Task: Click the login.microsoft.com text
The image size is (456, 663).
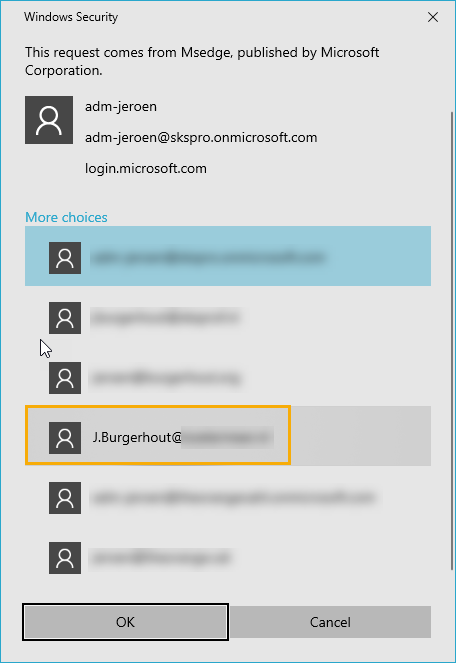Action: (146, 168)
